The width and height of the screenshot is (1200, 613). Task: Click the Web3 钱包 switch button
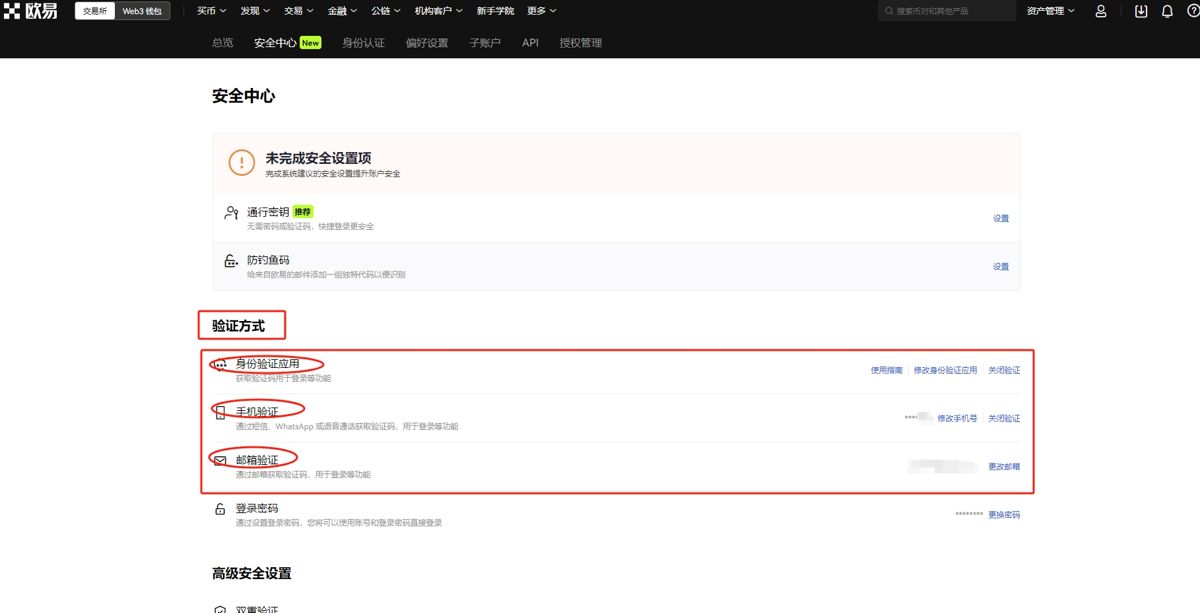pos(144,11)
